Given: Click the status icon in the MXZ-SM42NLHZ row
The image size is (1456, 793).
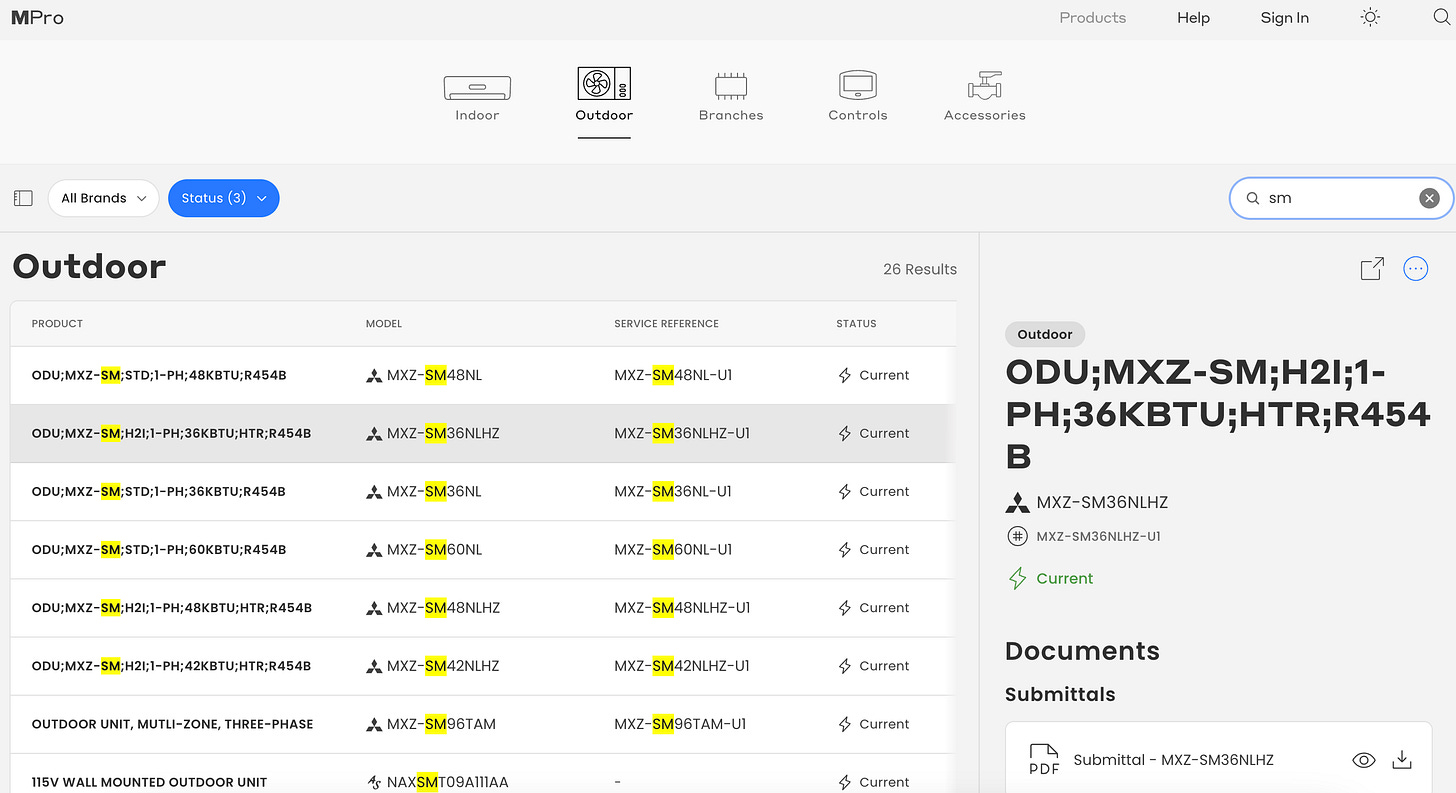Looking at the screenshot, I should point(845,666).
